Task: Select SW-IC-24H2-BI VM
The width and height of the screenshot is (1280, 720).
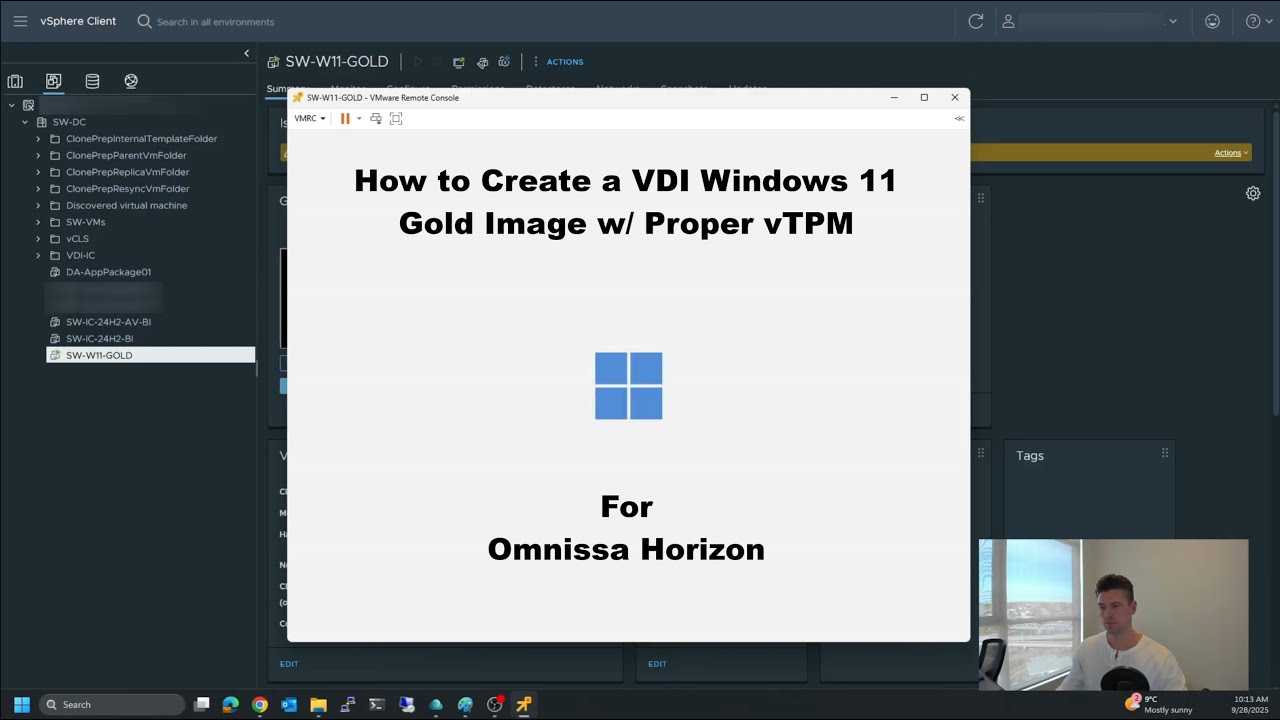Action: click(99, 339)
